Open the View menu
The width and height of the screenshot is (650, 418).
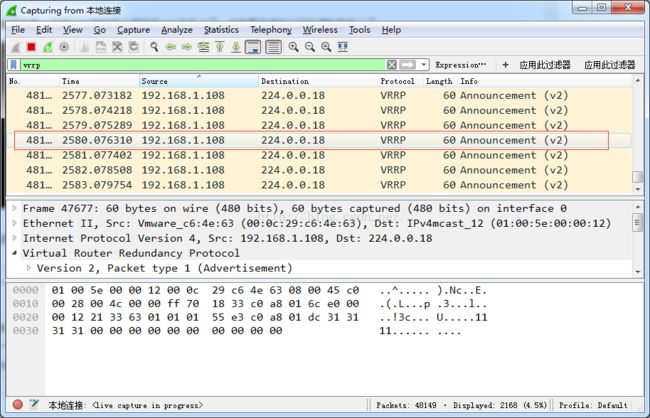point(73,30)
